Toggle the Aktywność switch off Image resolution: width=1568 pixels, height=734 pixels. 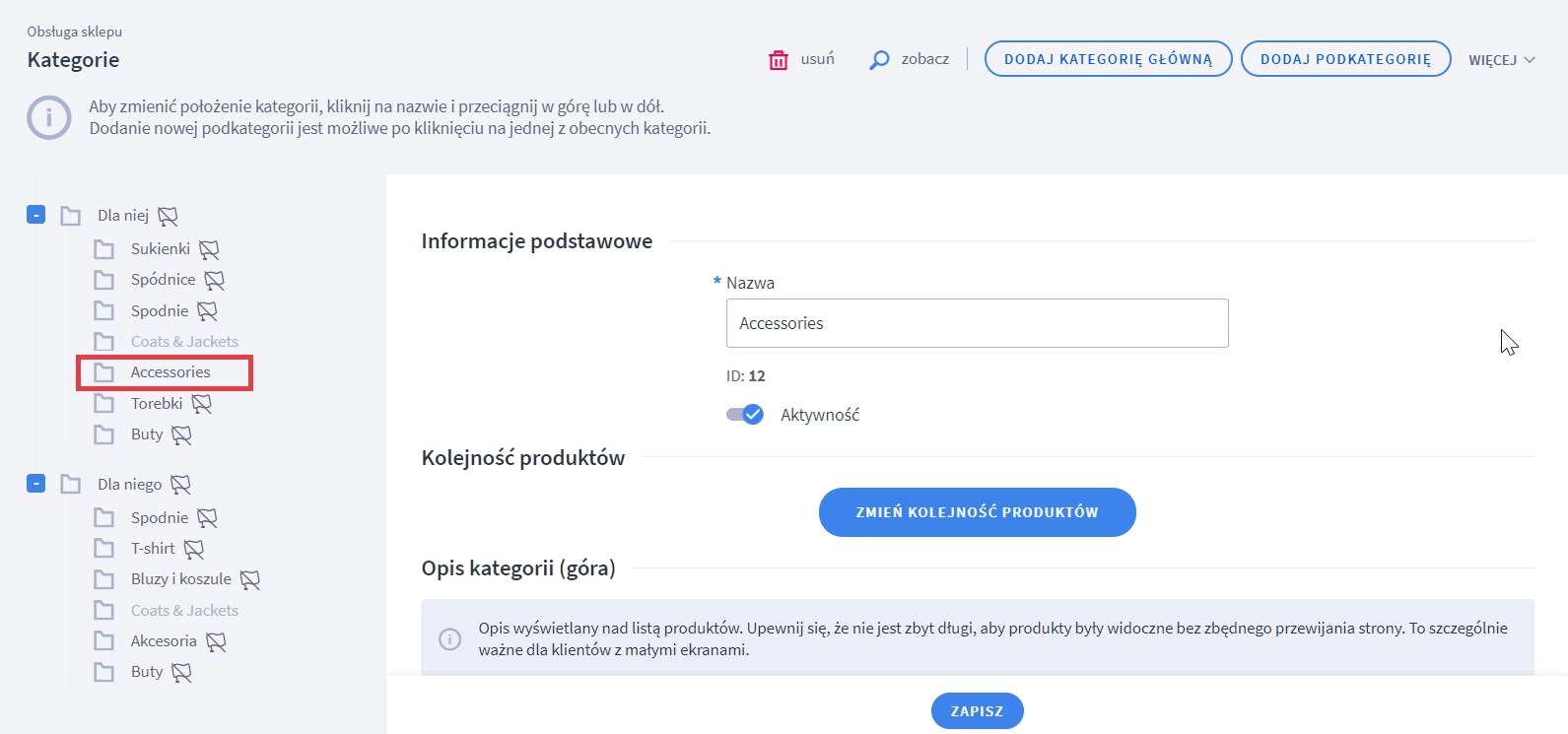pyautogui.click(x=745, y=415)
